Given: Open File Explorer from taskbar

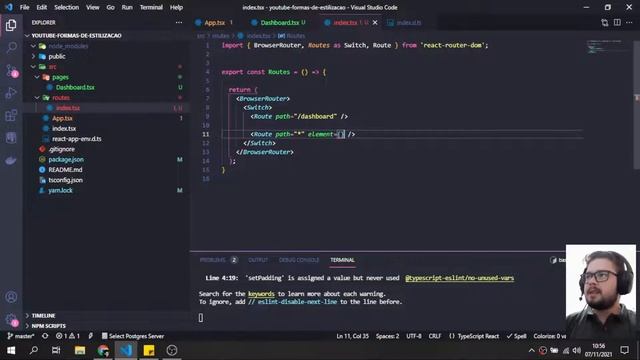Looking at the screenshot, I should click(x=80, y=350).
